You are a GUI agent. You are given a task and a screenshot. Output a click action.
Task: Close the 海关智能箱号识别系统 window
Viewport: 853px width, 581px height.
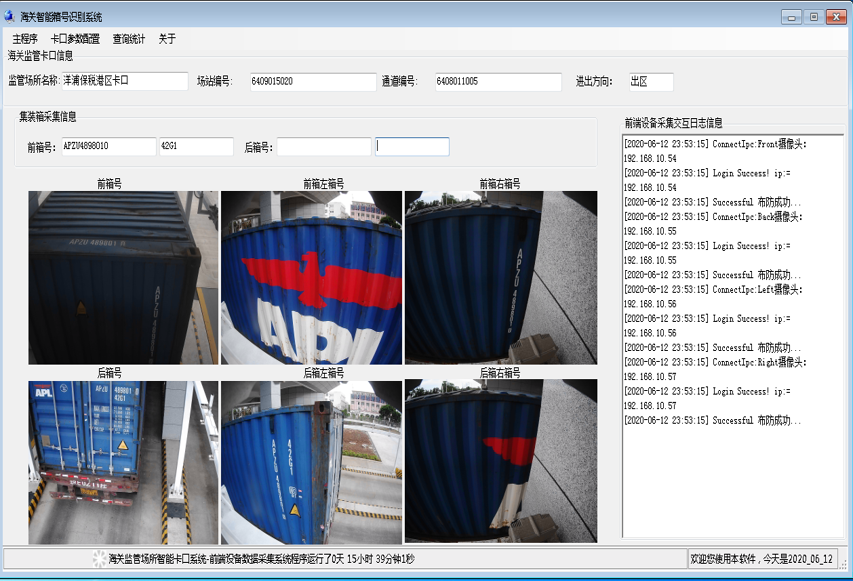pyautogui.click(x=836, y=17)
